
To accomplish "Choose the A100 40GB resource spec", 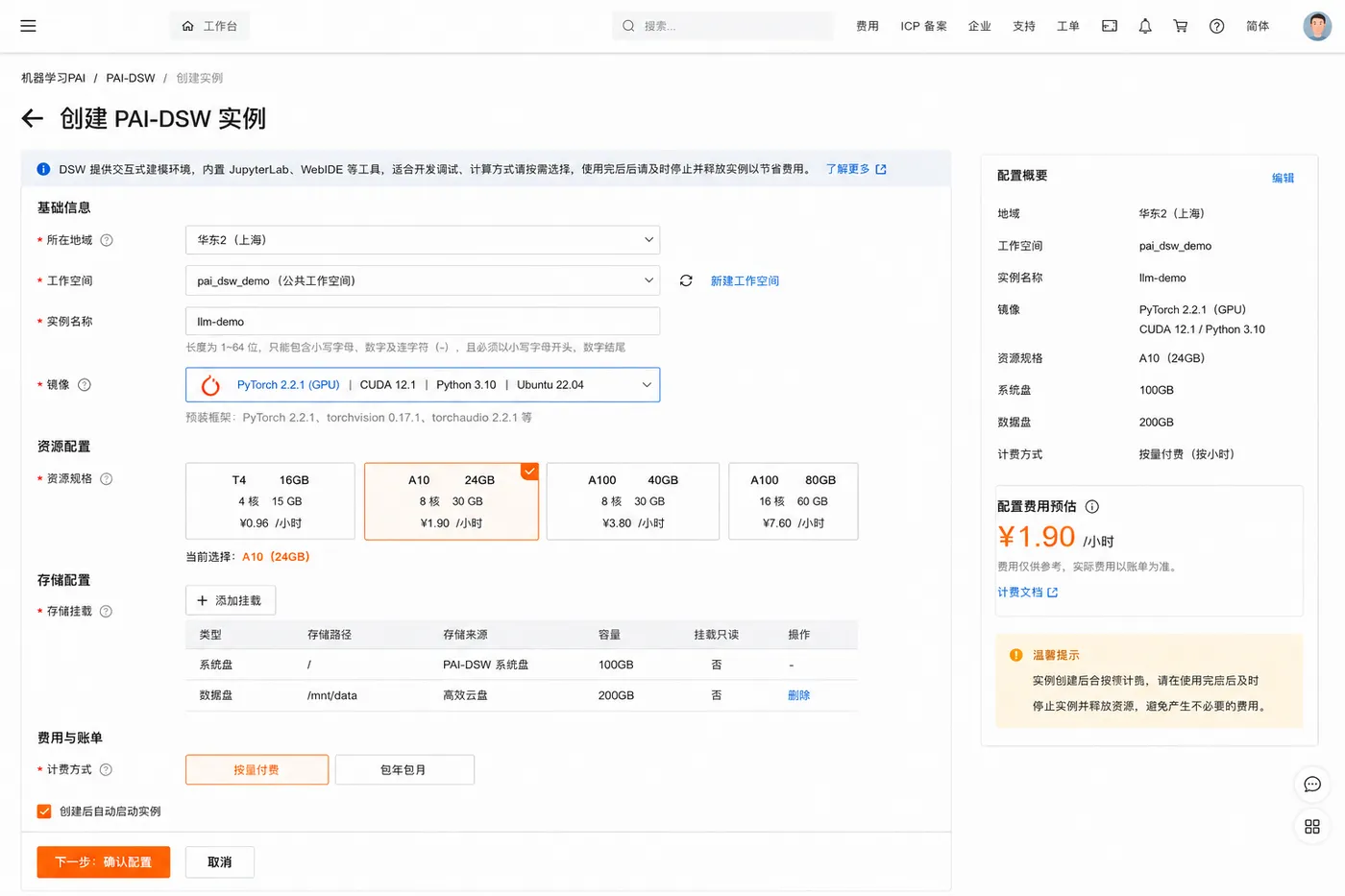I will click(x=633, y=501).
